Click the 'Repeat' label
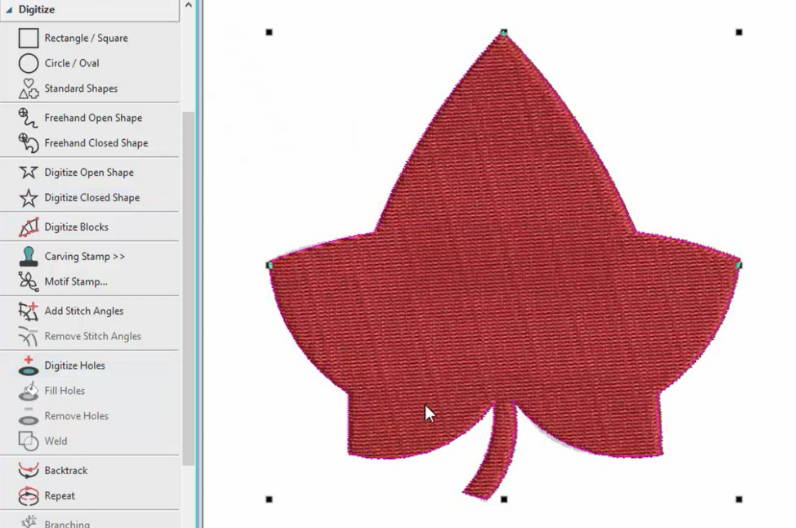 (60, 496)
